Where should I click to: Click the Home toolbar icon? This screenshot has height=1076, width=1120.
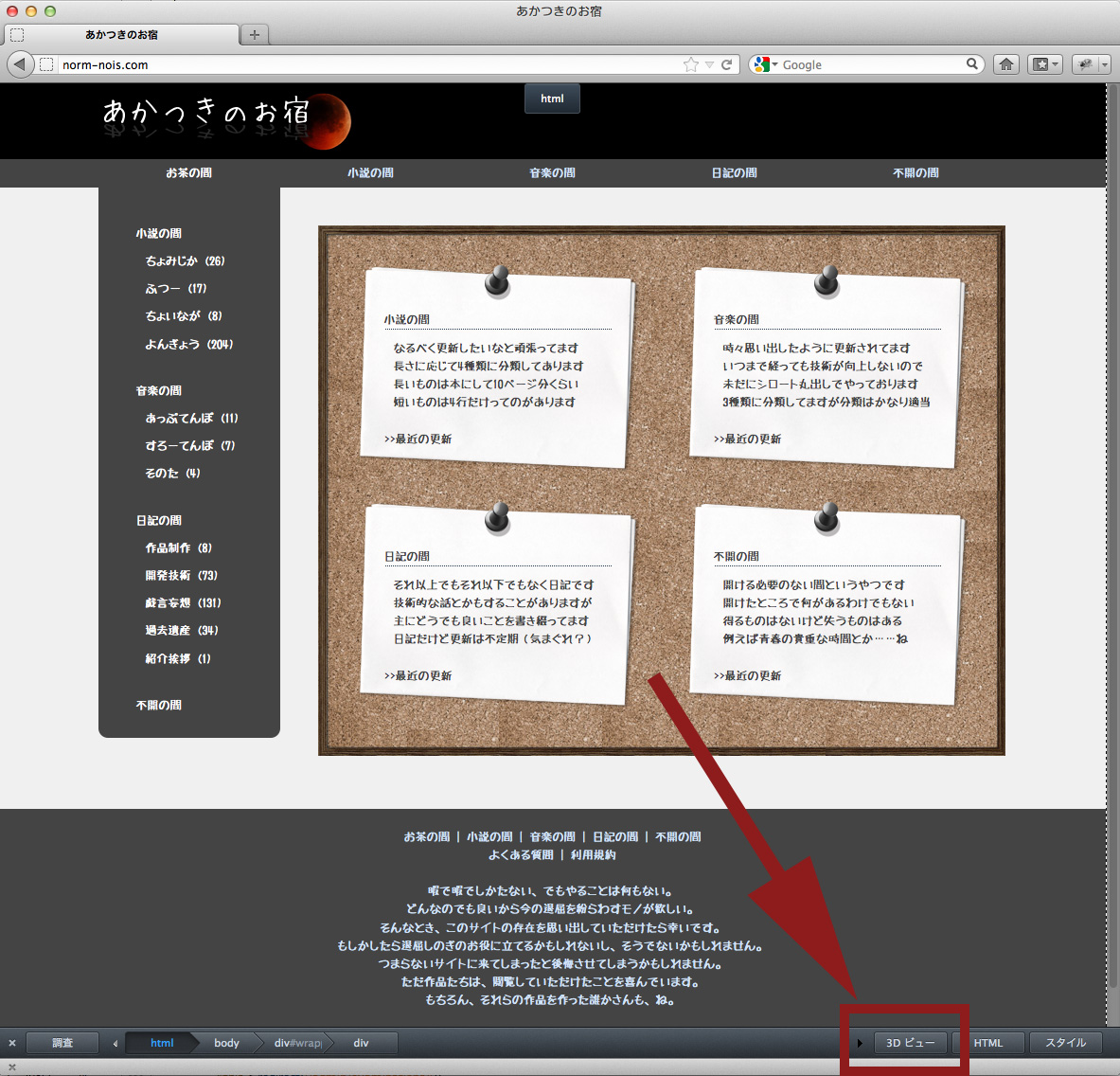(1006, 64)
